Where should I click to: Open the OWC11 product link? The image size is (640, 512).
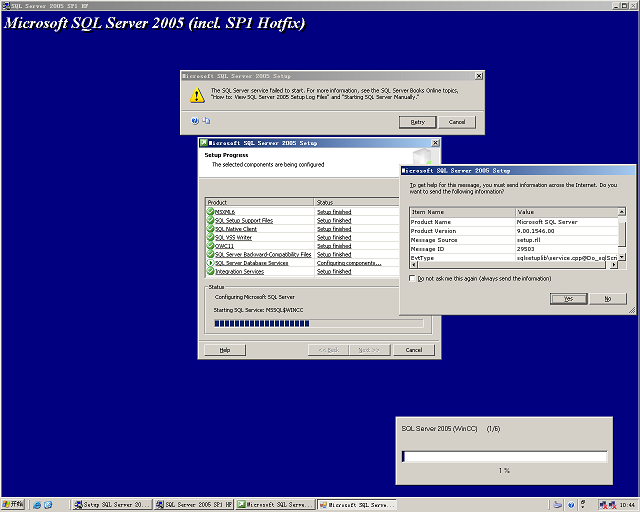pyautogui.click(x=224, y=246)
